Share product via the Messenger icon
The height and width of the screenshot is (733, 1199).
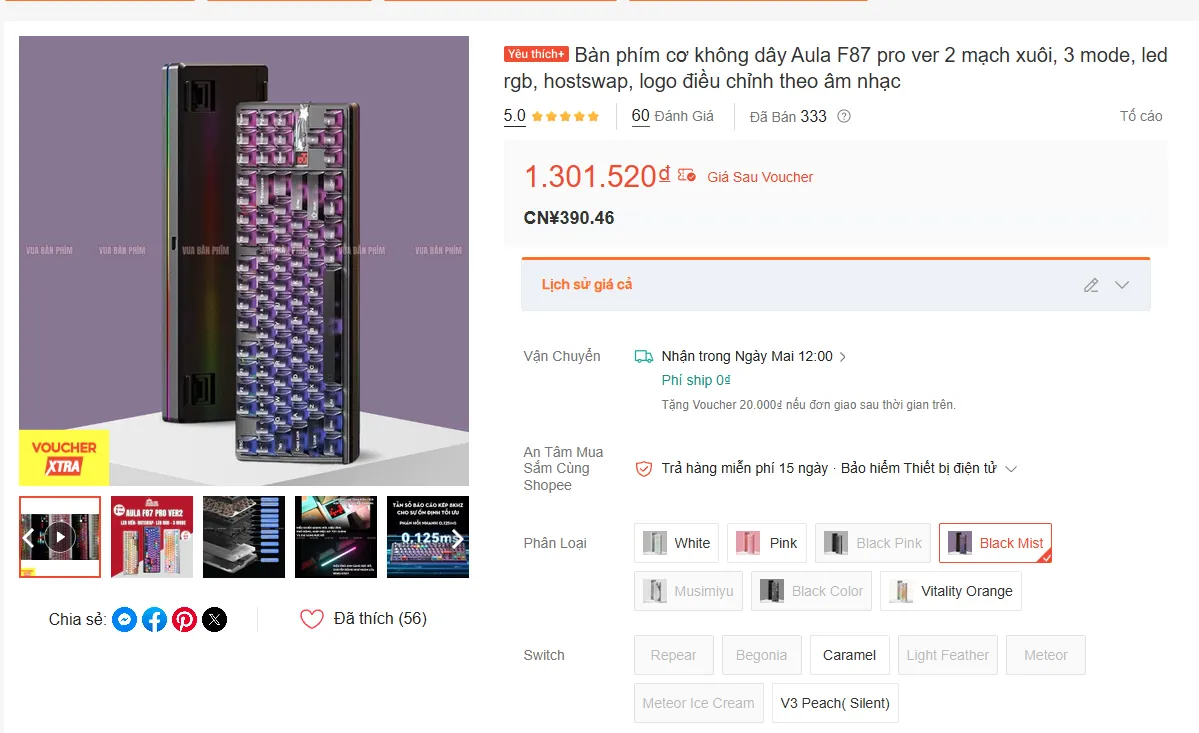tap(124, 619)
